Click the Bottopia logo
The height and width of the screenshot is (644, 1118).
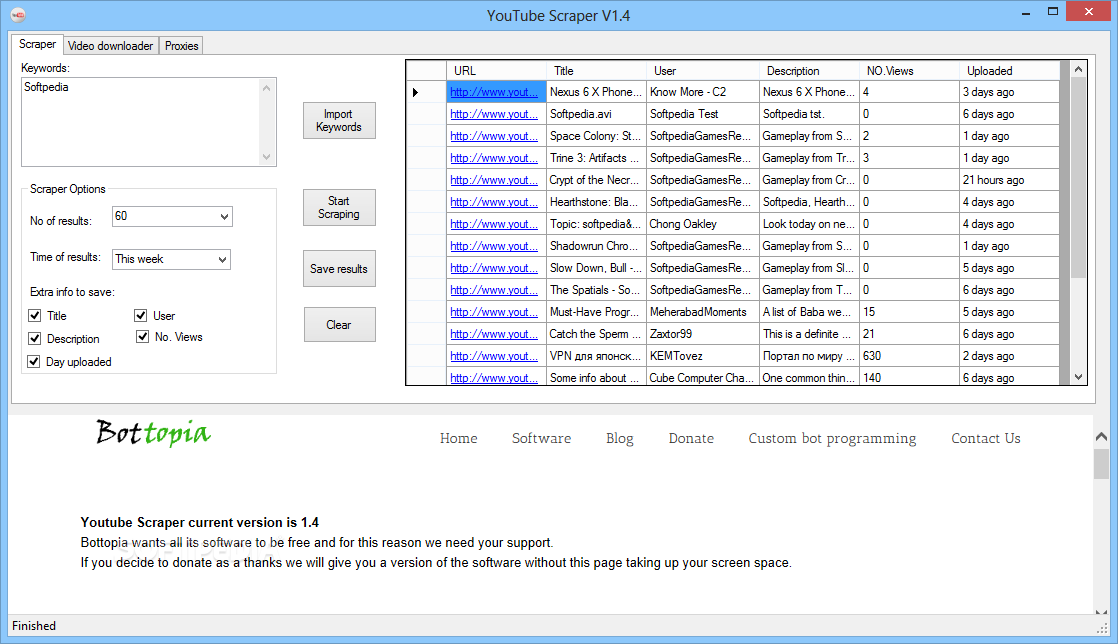click(153, 433)
